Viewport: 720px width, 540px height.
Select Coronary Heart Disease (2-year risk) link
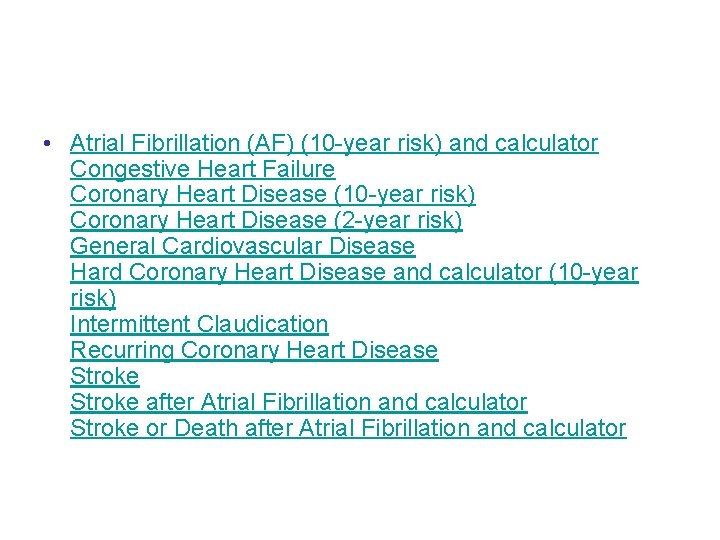click(x=266, y=220)
